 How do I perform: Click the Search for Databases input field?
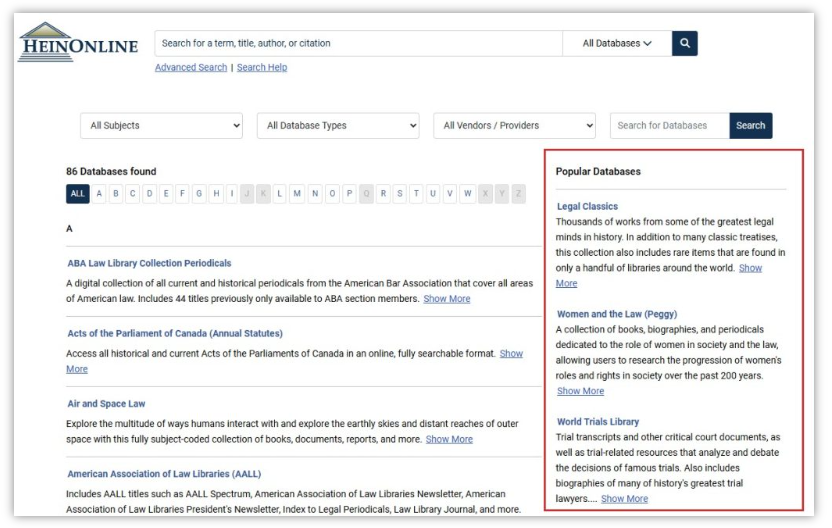click(669, 126)
